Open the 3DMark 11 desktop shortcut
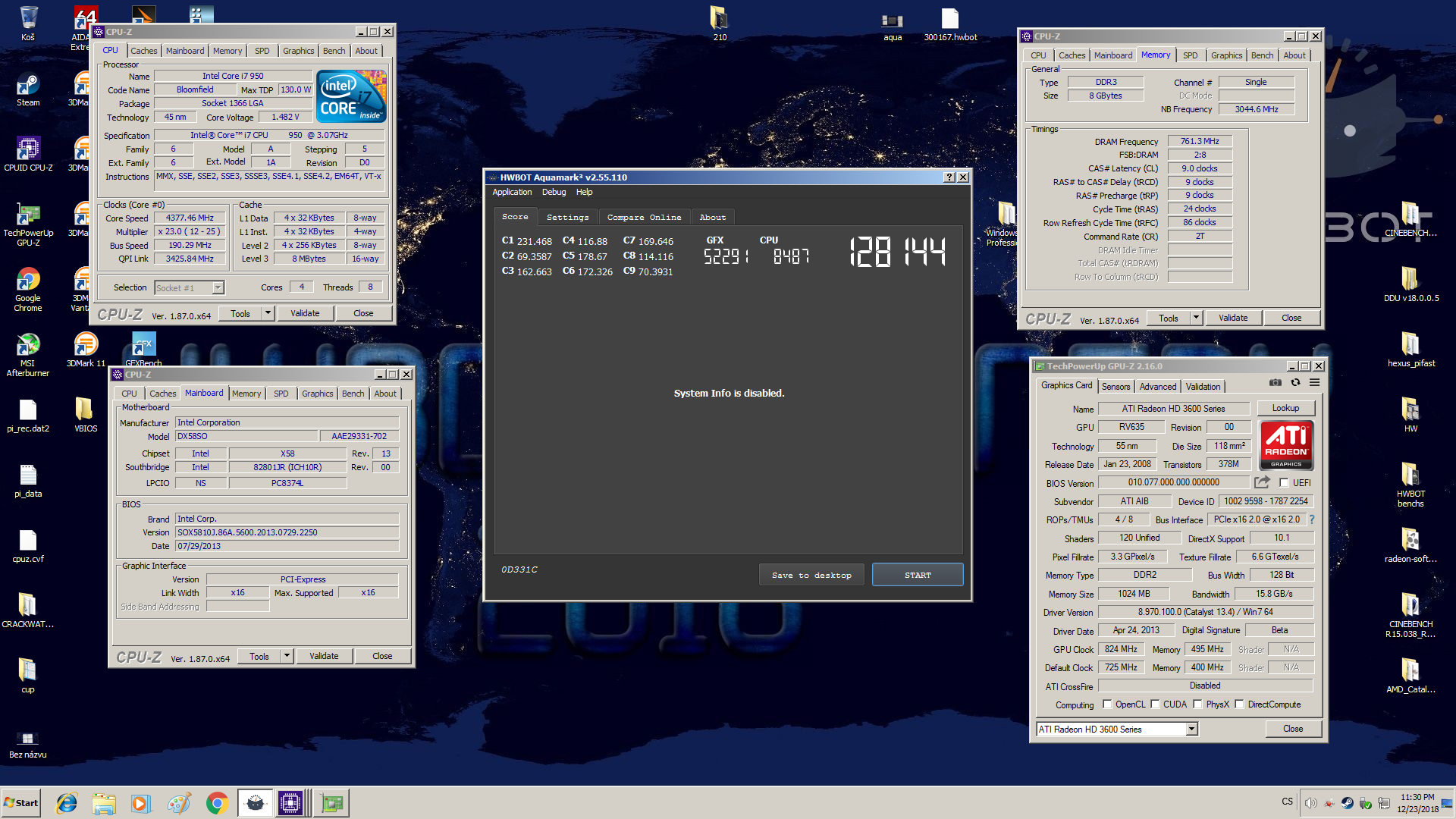Viewport: 1456px width, 819px height. pyautogui.click(x=86, y=350)
